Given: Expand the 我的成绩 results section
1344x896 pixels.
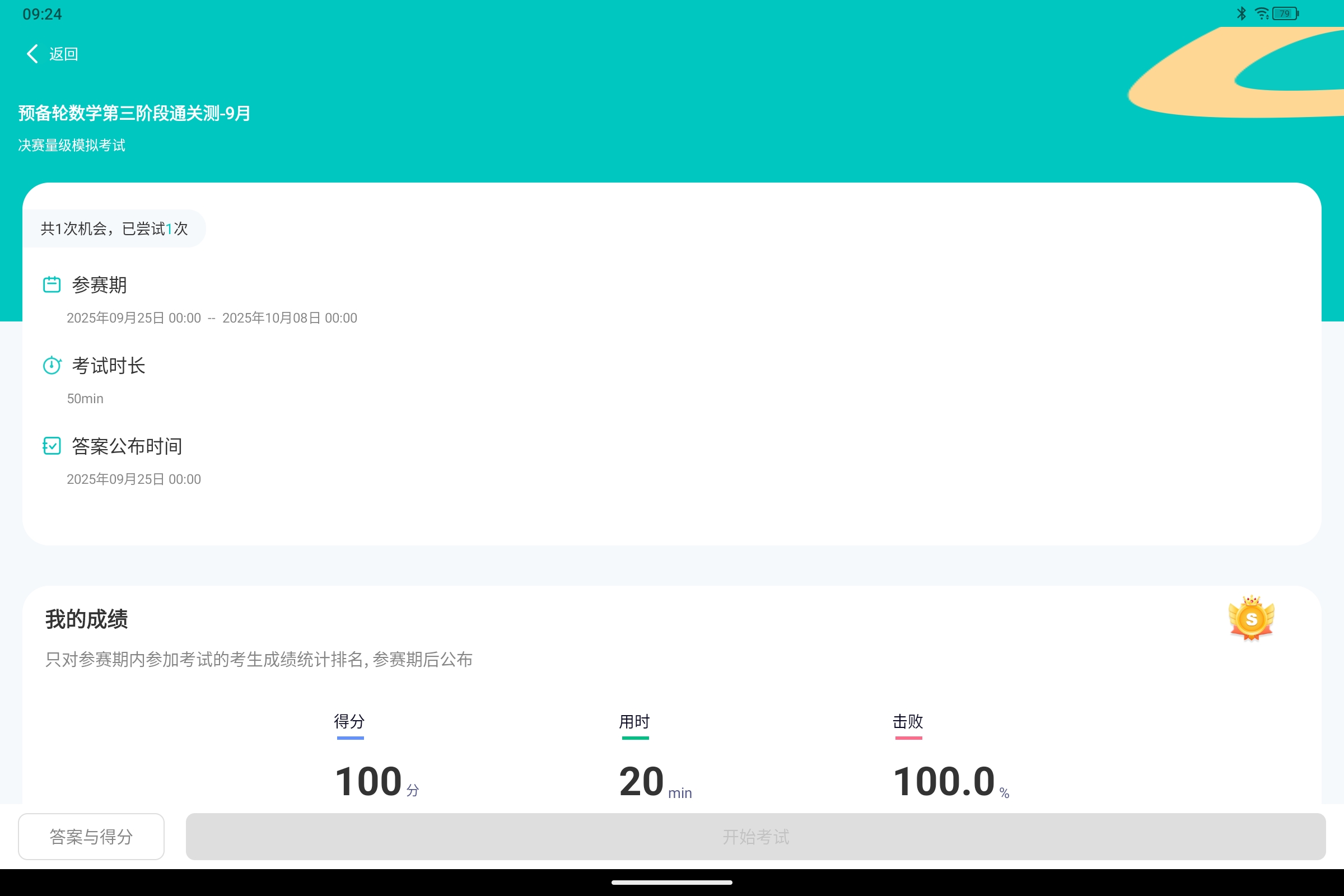Looking at the screenshot, I should (86, 619).
